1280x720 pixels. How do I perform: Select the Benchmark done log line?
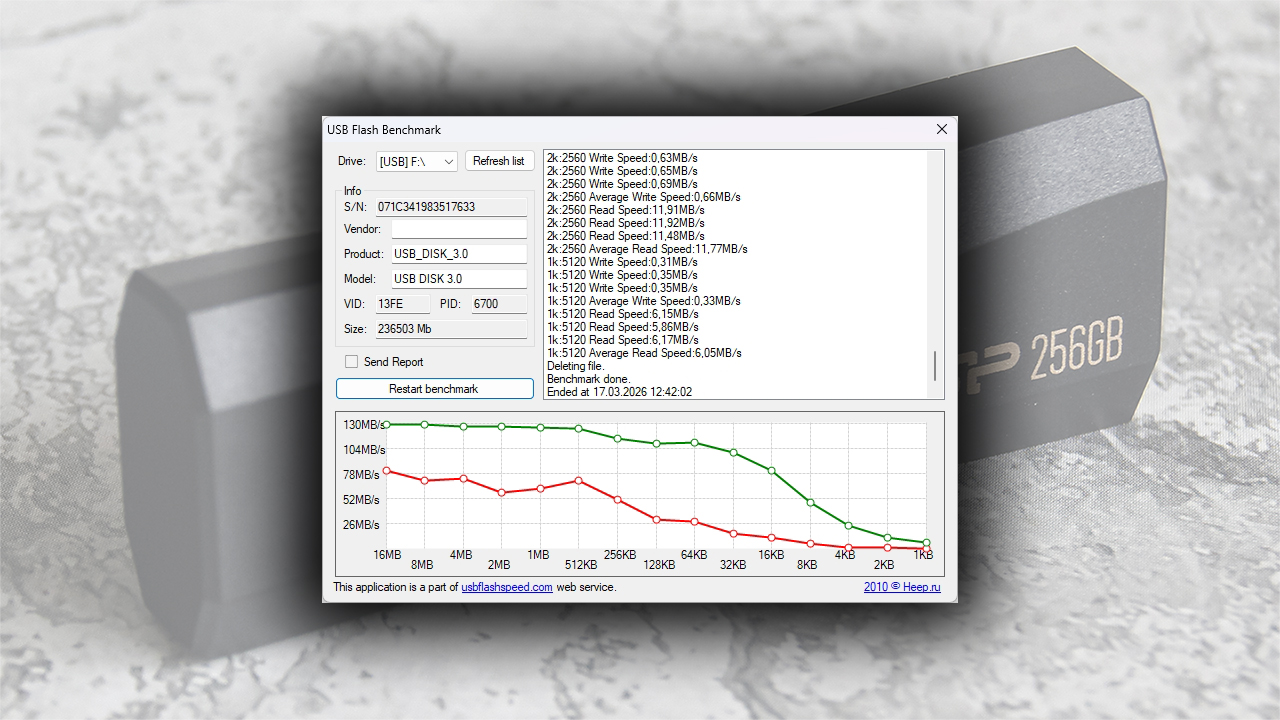pyautogui.click(x=589, y=379)
